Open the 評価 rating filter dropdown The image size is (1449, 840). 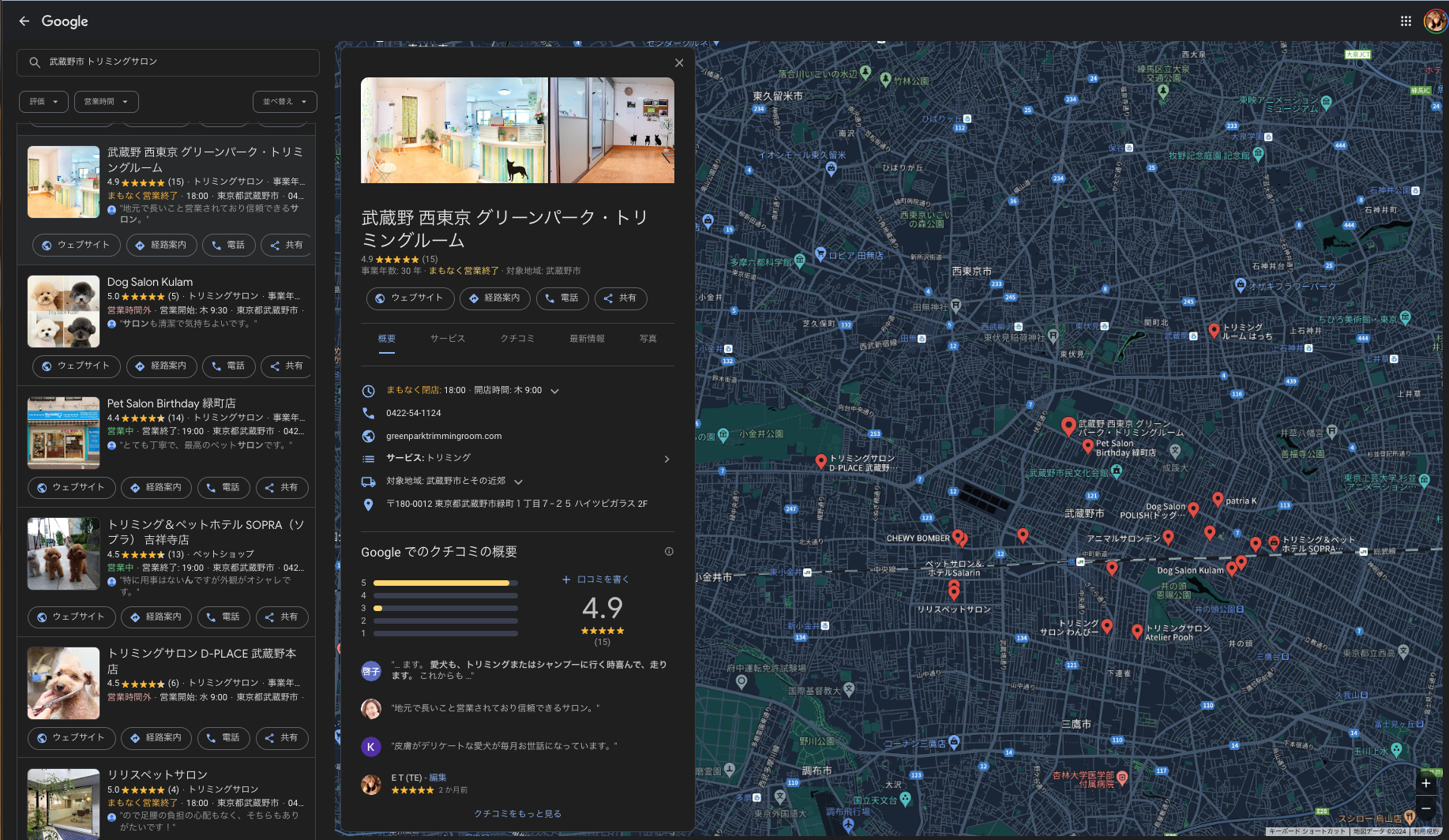(x=43, y=101)
